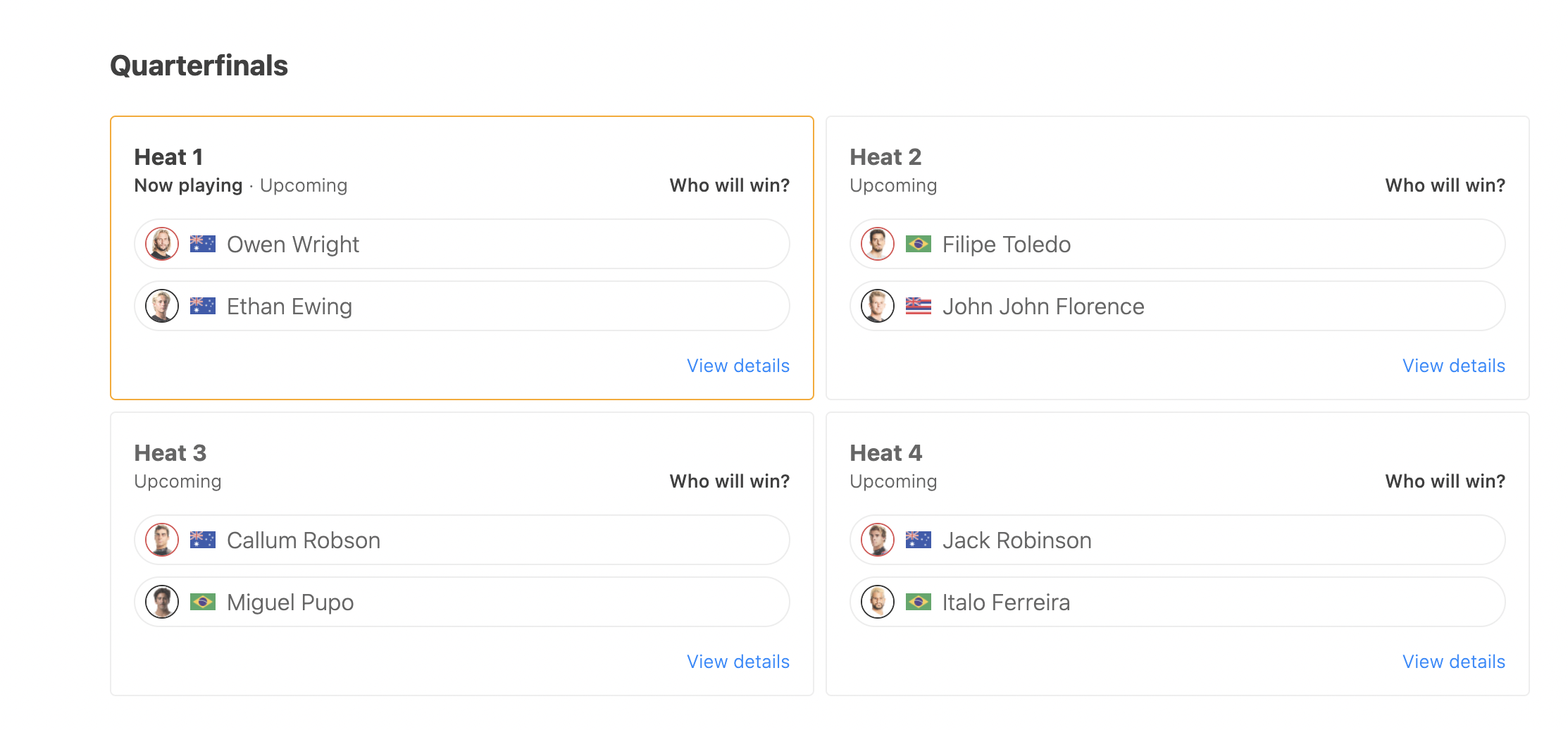This screenshot has width=1568, height=730.
Task: Select Miguel Pupo as Heat 3 winner
Action: coord(462,602)
